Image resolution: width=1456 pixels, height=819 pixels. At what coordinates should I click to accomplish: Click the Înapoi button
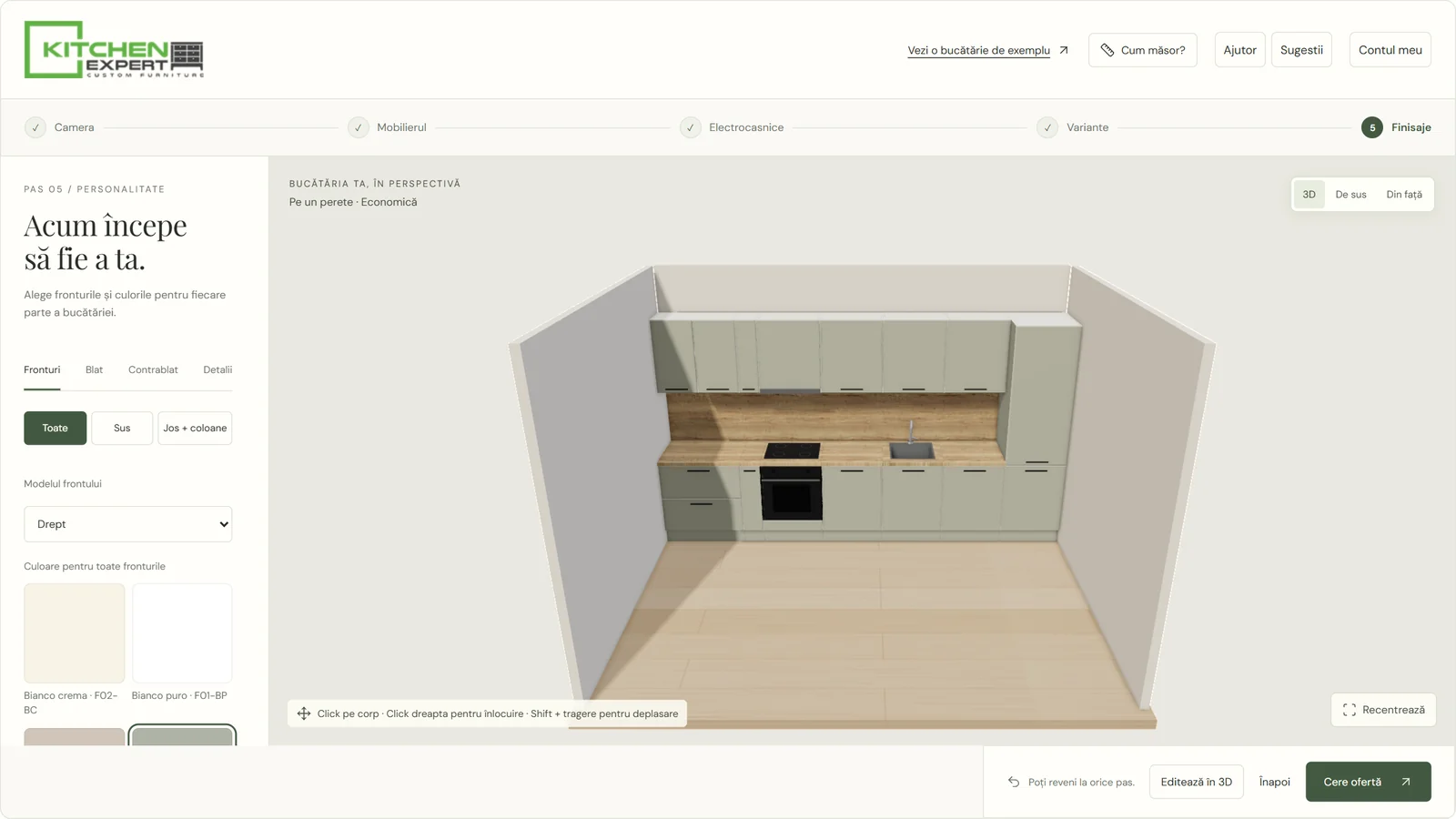click(x=1274, y=782)
